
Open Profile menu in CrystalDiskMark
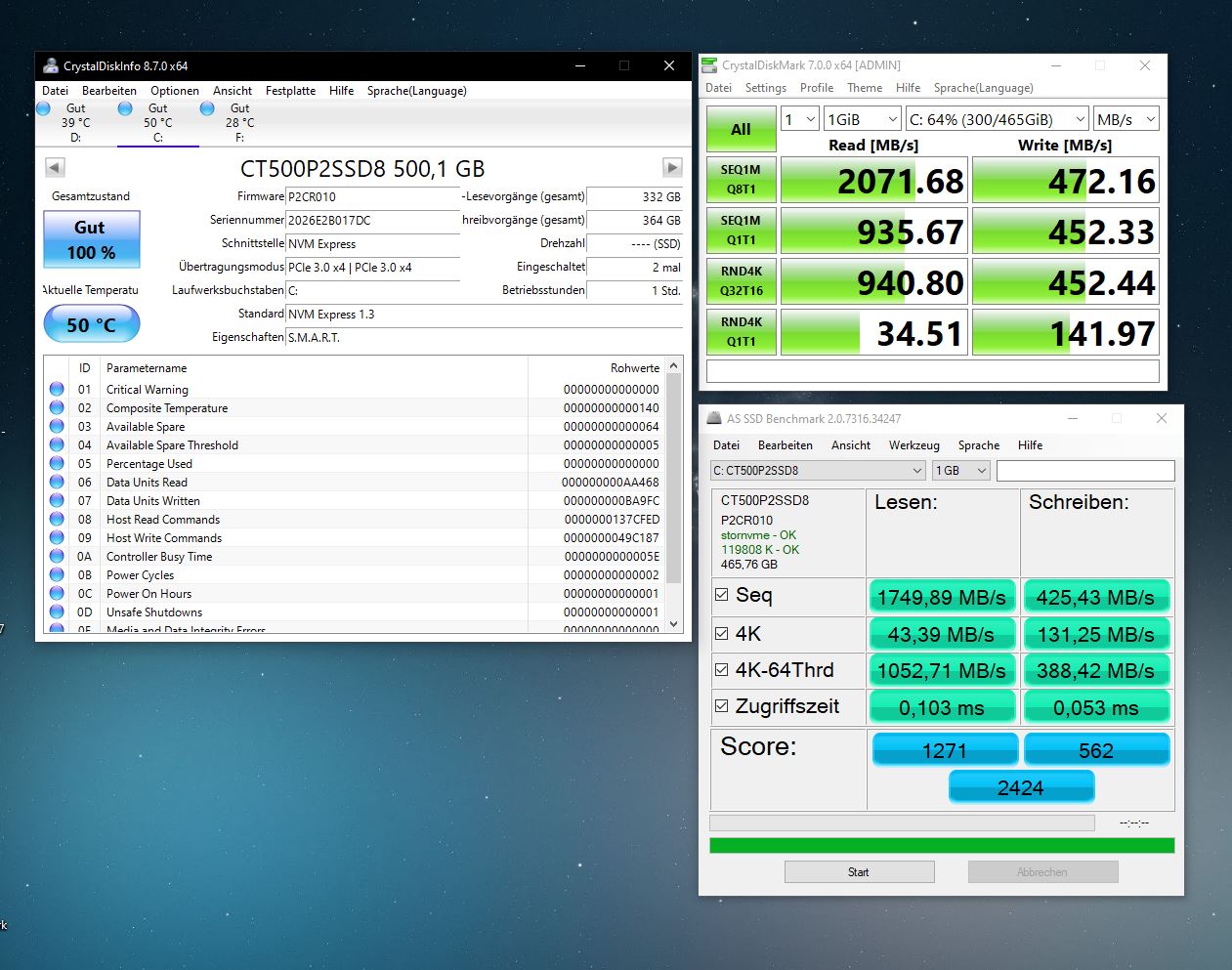[x=816, y=88]
